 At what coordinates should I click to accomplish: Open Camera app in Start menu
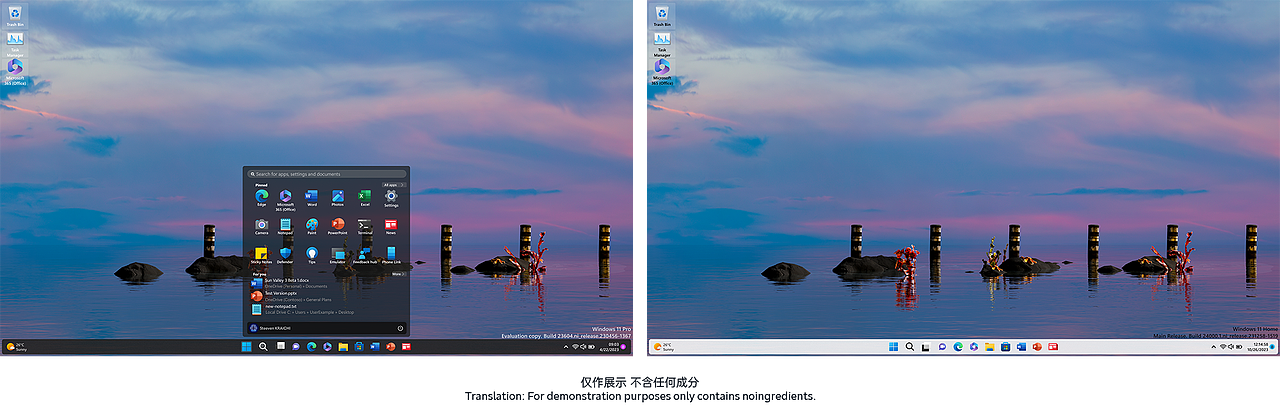(261, 228)
